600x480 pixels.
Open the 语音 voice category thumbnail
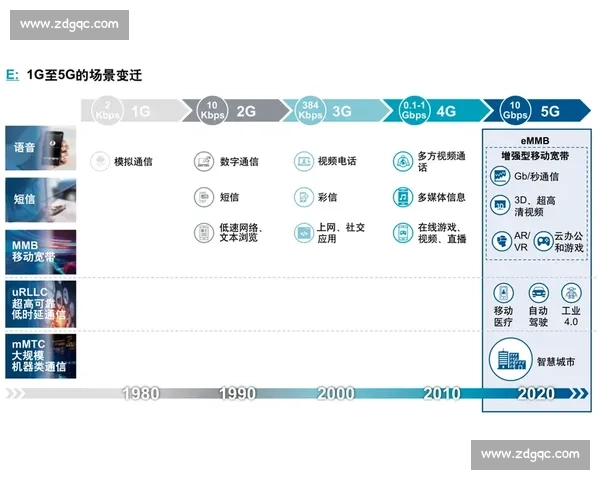point(41,148)
